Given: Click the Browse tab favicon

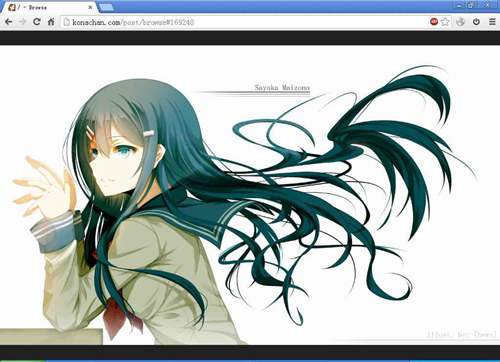Looking at the screenshot, I should (12, 7).
